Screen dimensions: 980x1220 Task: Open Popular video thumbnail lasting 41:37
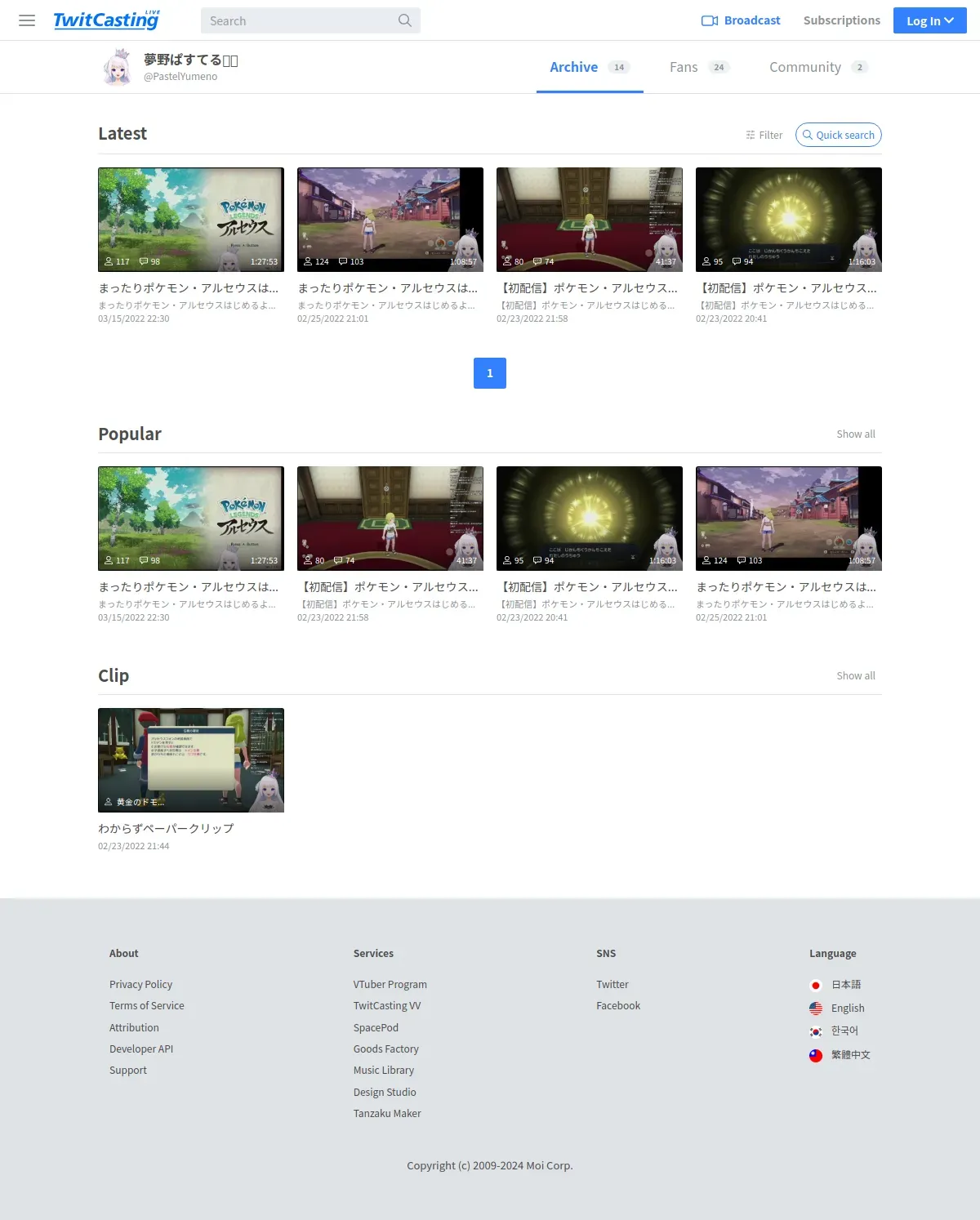390,519
